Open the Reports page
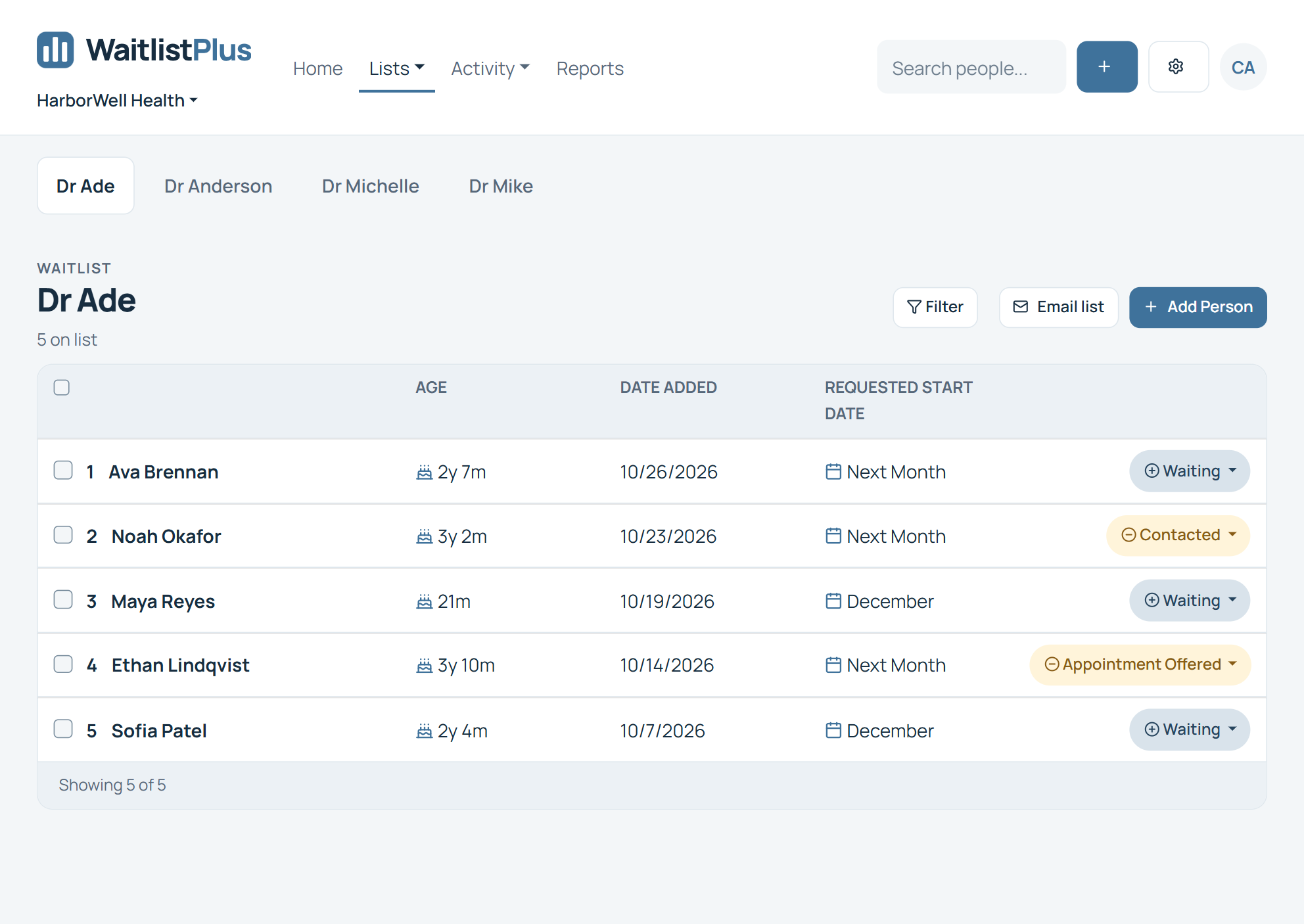1304x924 pixels. [x=590, y=68]
